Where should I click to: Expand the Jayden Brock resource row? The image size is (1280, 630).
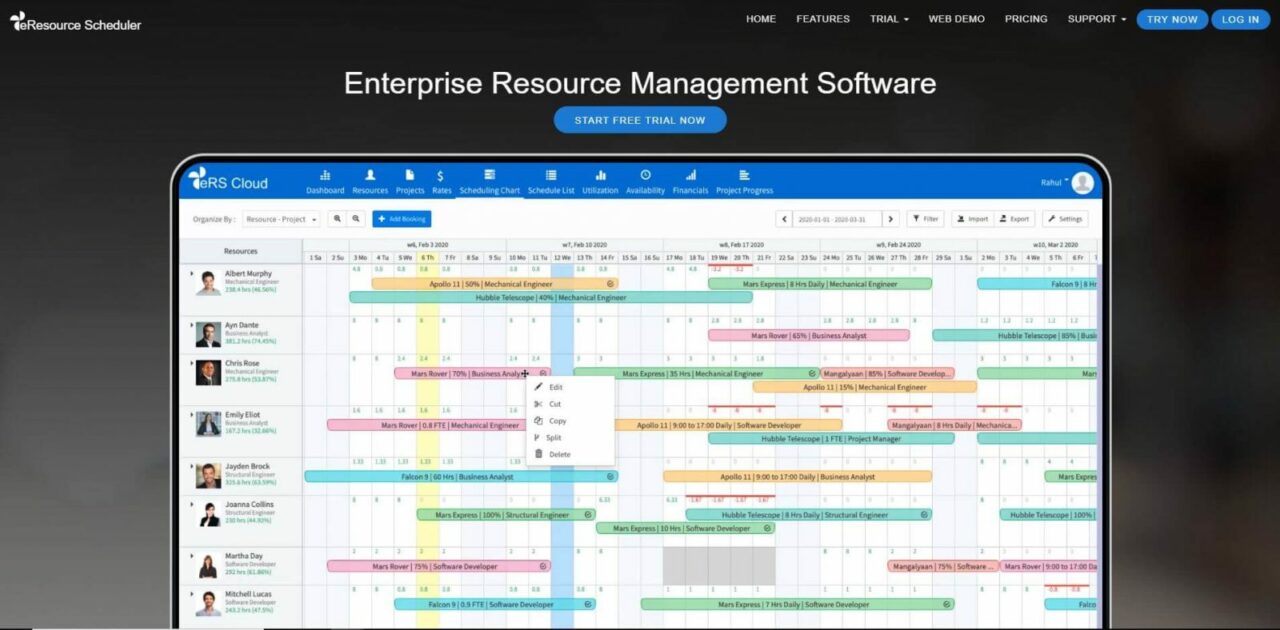(190, 466)
